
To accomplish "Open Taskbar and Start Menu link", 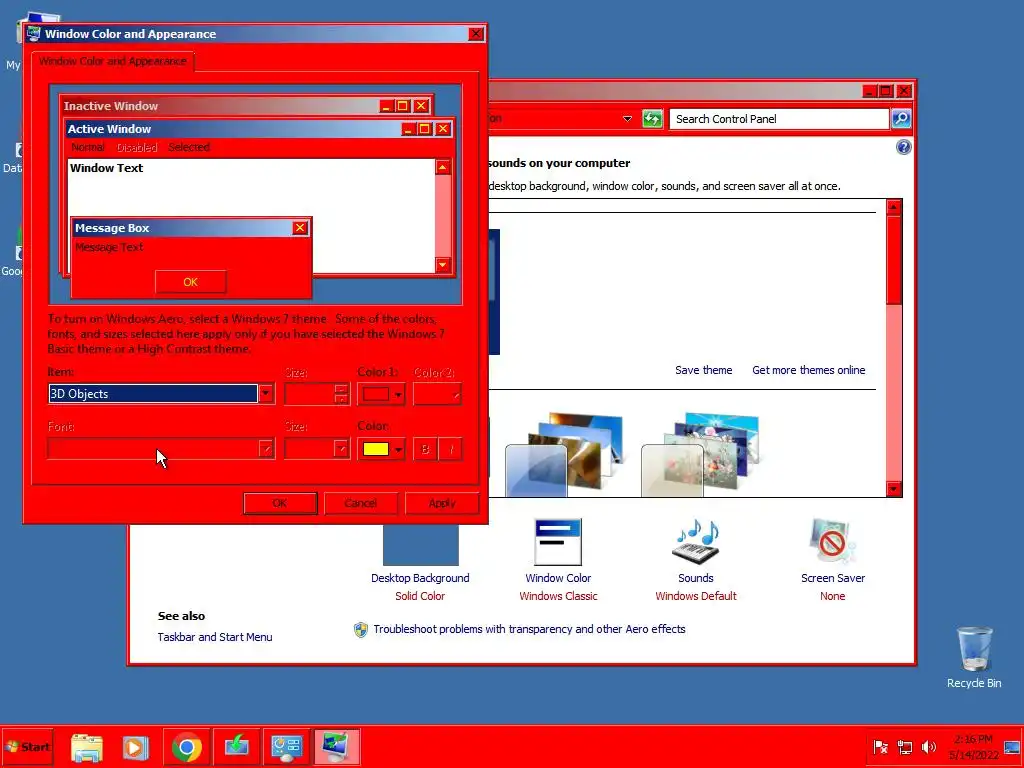I will pos(215,637).
